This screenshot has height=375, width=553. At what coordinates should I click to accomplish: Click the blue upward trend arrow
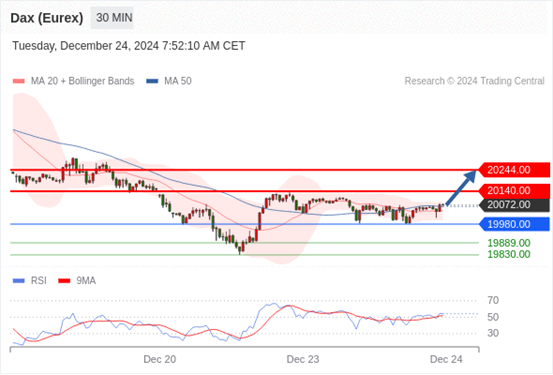461,188
